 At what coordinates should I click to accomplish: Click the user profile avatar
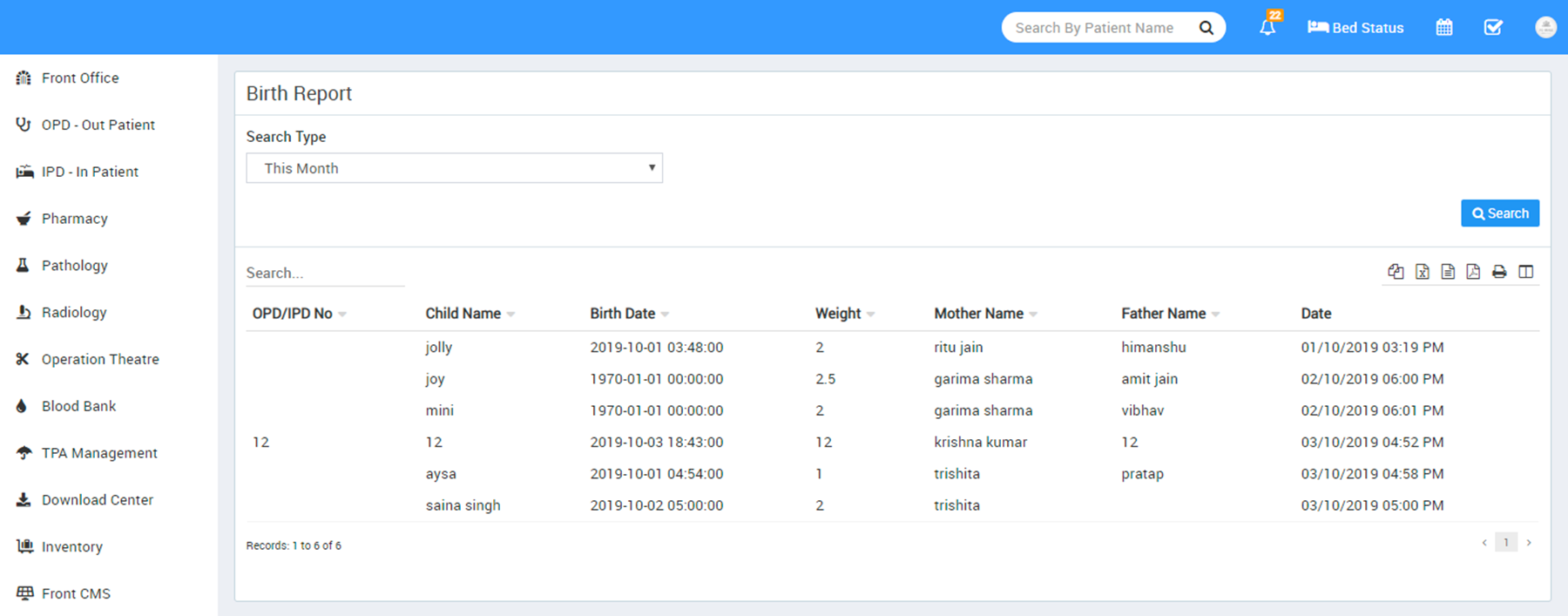point(1545,27)
